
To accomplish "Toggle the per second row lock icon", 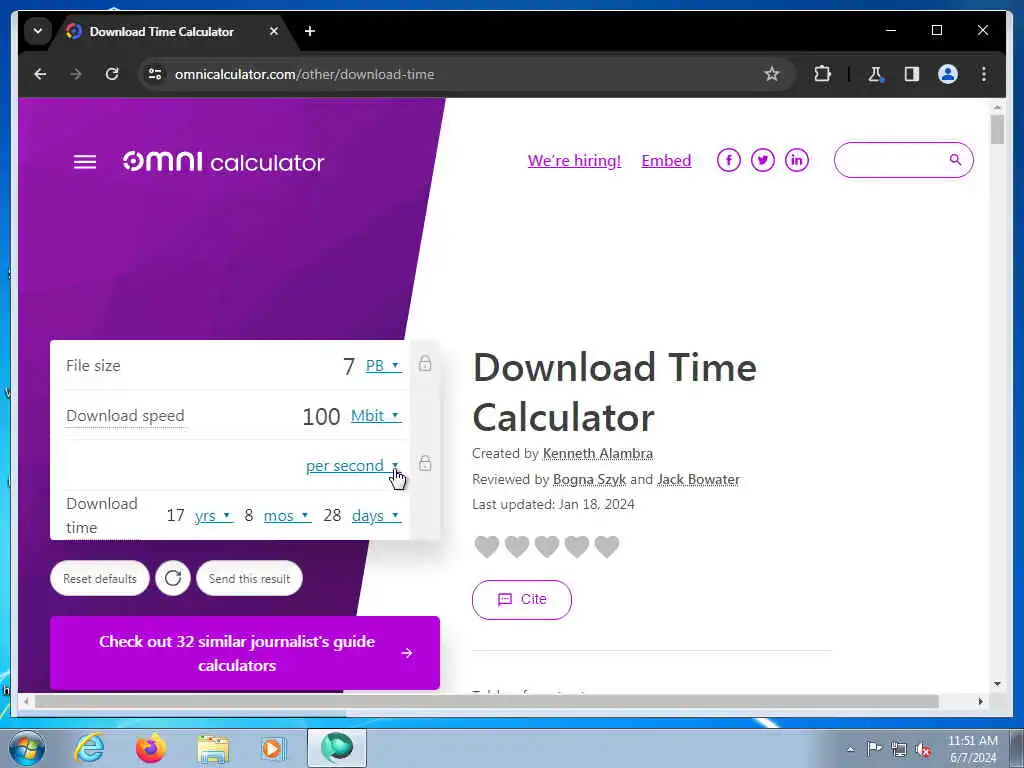I will (x=425, y=464).
